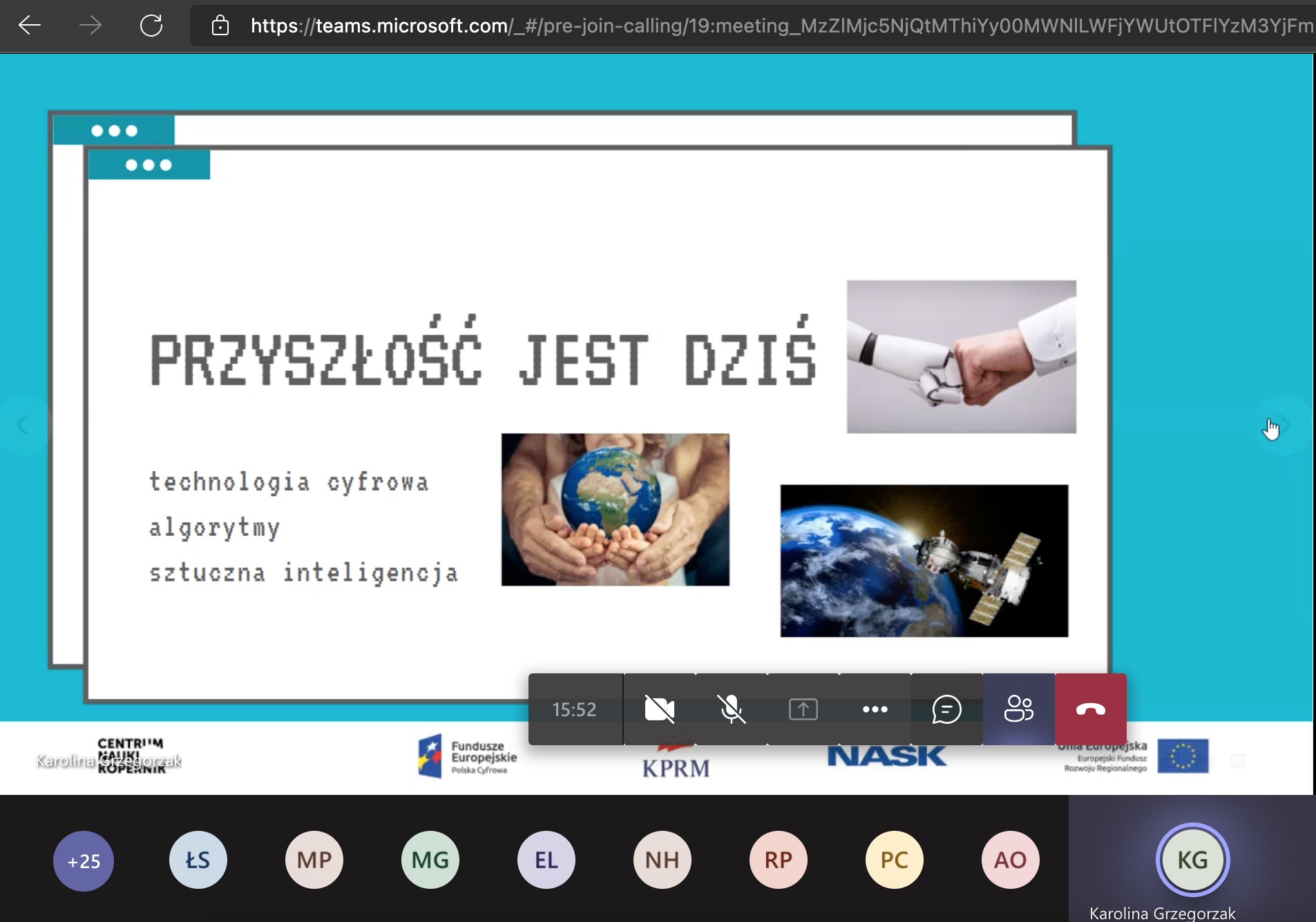Click the Karolina Grzegorzak name under KG avatar
1316x922 pixels.
pyautogui.click(x=1163, y=913)
